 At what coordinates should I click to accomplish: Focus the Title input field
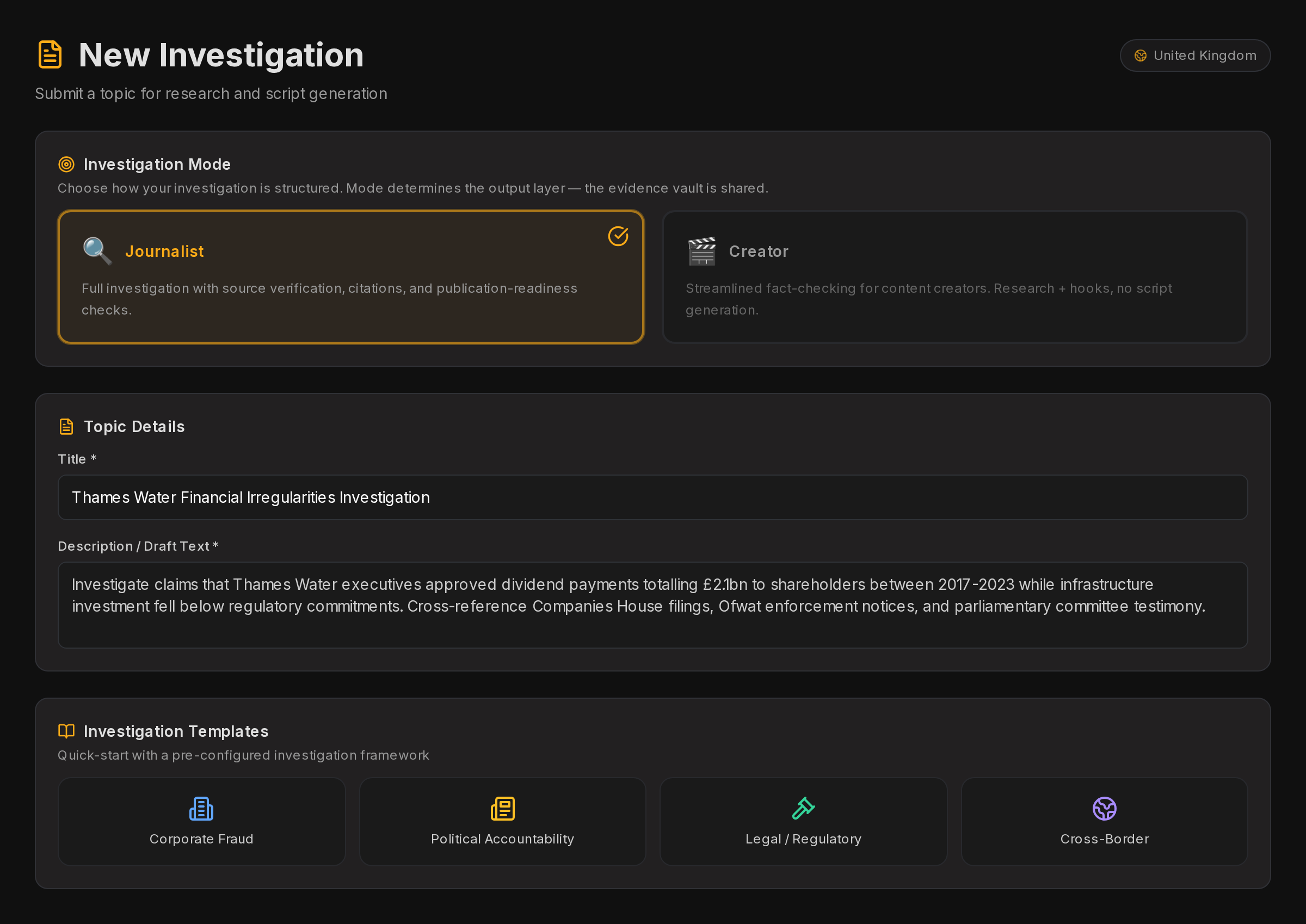pos(653,497)
